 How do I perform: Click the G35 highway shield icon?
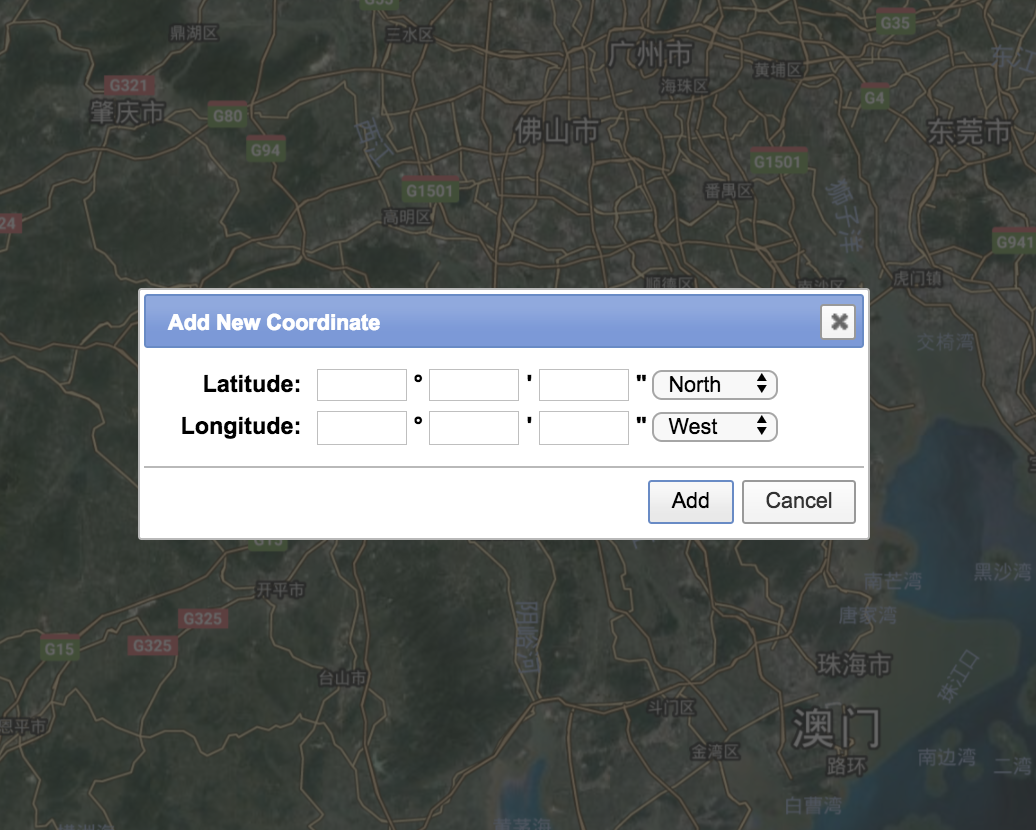(895, 22)
